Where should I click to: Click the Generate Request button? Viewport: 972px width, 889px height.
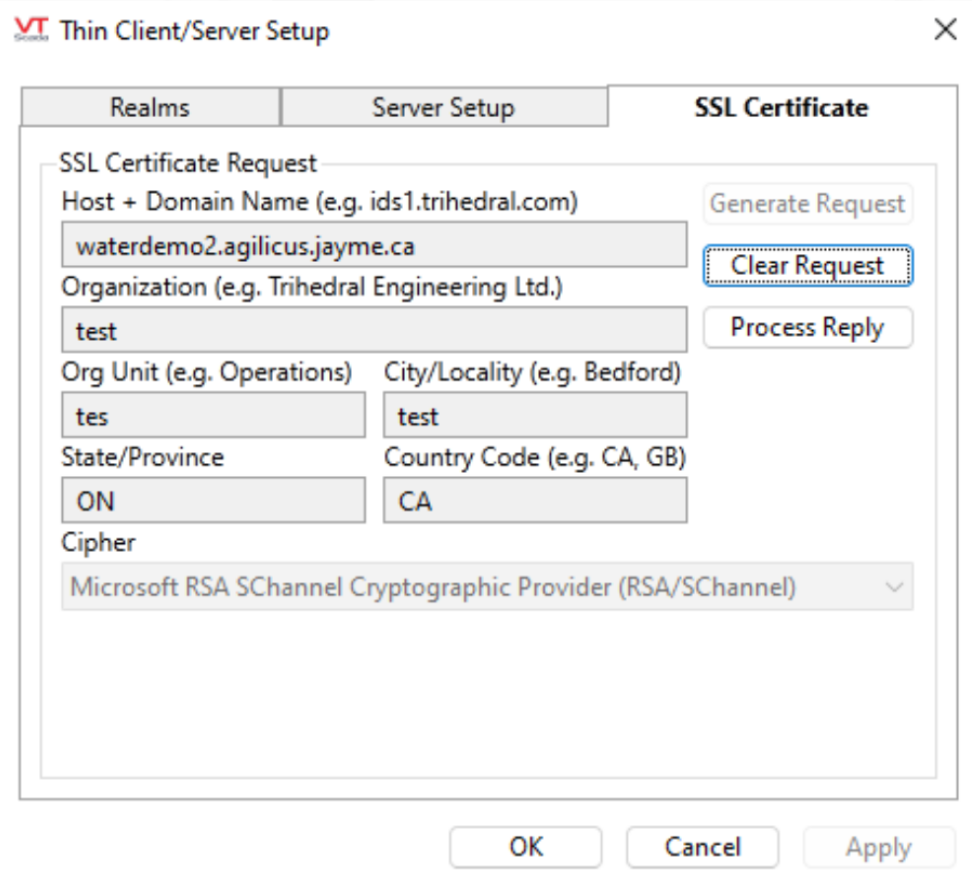[807, 204]
